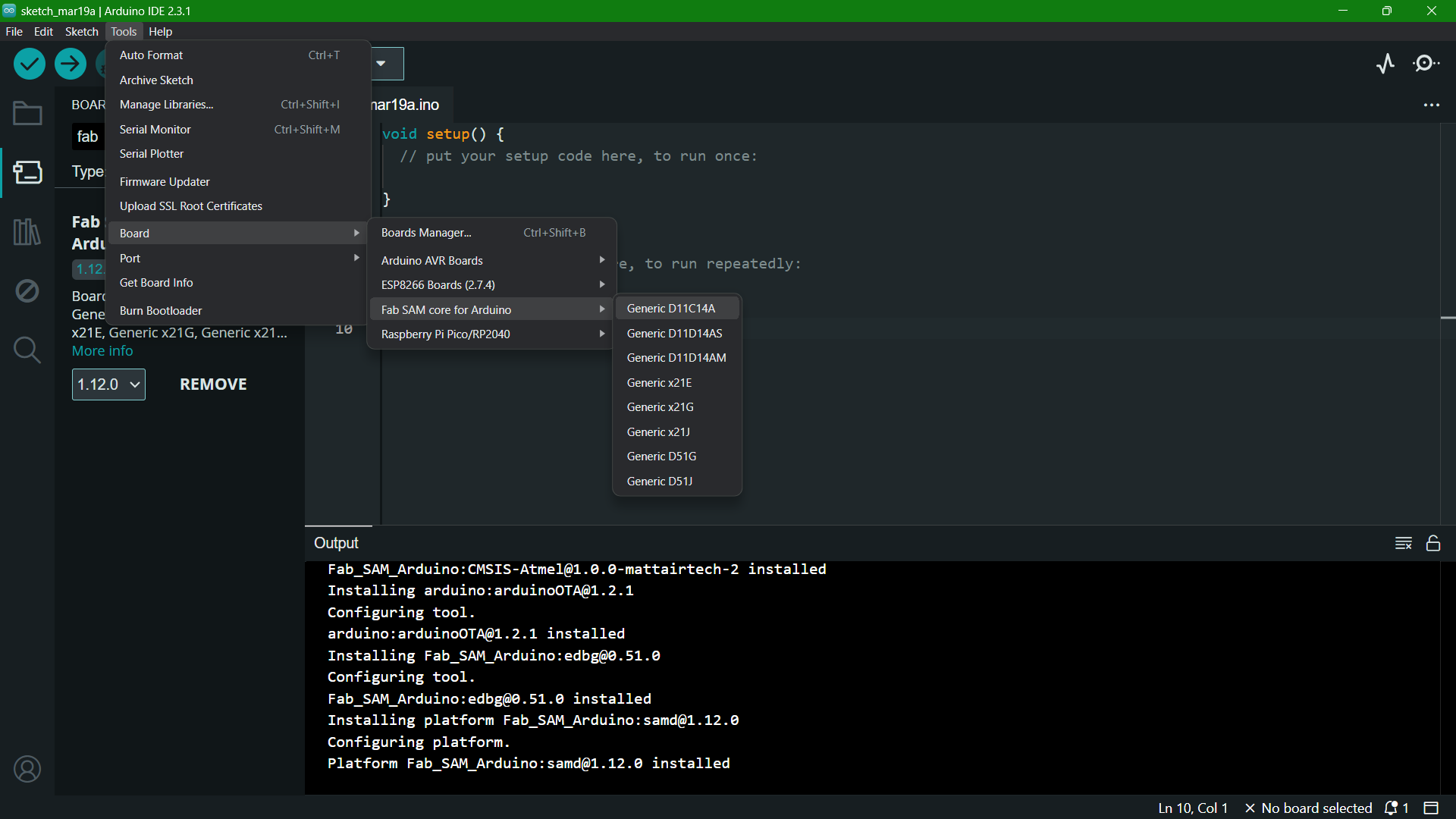The height and width of the screenshot is (819, 1456).
Task: Click the Verify checkmark button
Action: (30, 64)
